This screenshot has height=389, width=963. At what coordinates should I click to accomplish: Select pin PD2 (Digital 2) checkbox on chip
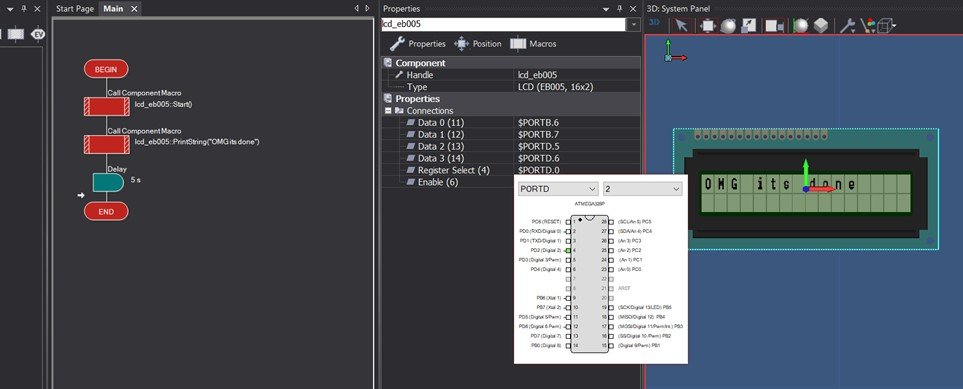[568, 250]
